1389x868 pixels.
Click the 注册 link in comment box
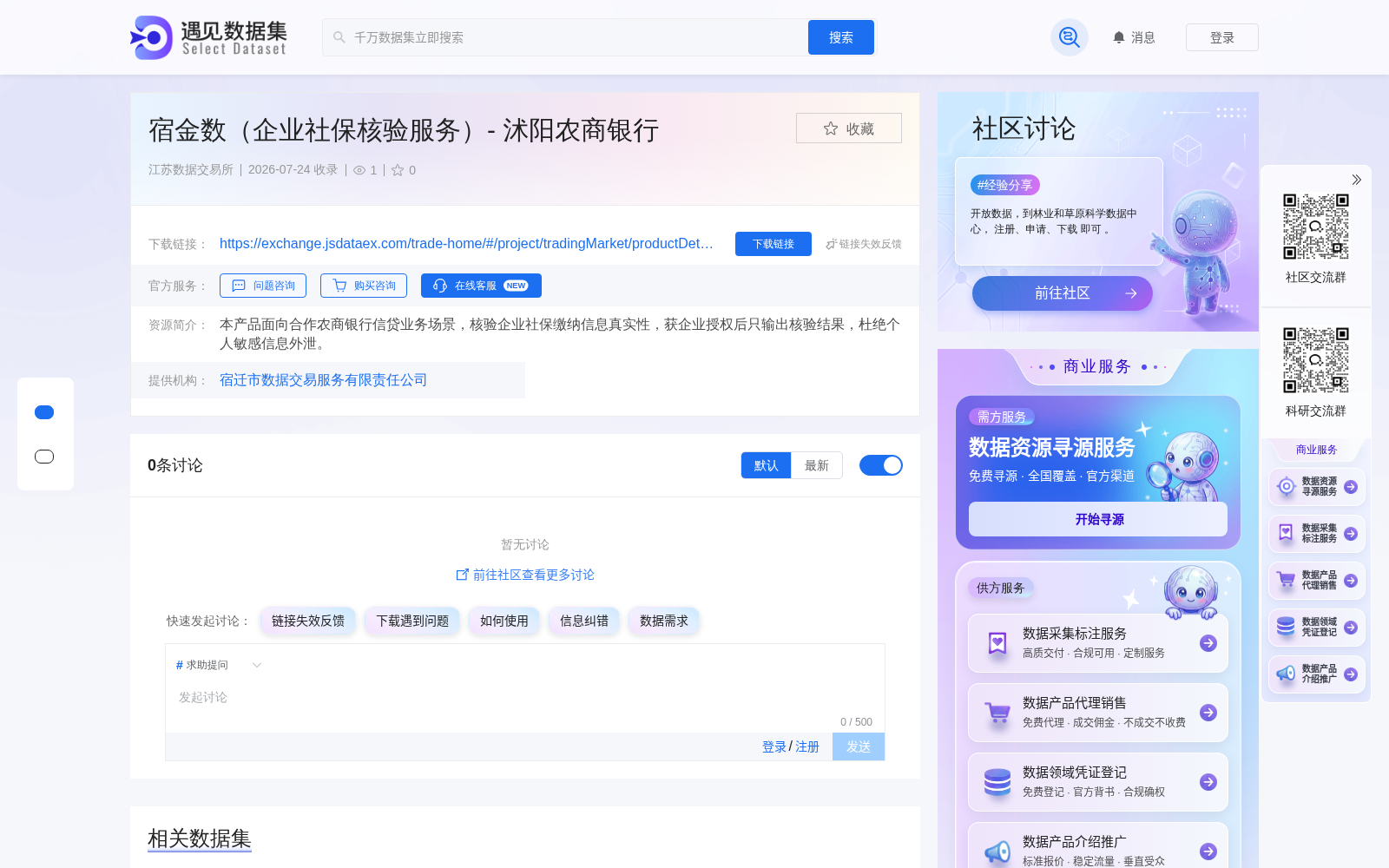(x=807, y=746)
